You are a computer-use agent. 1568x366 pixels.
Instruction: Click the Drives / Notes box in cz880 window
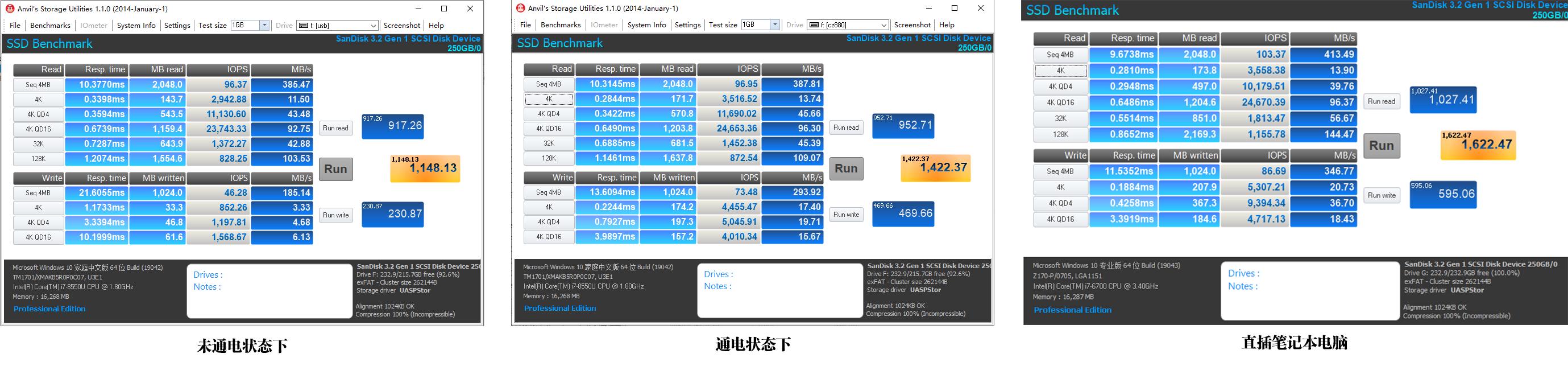pyautogui.click(x=781, y=290)
